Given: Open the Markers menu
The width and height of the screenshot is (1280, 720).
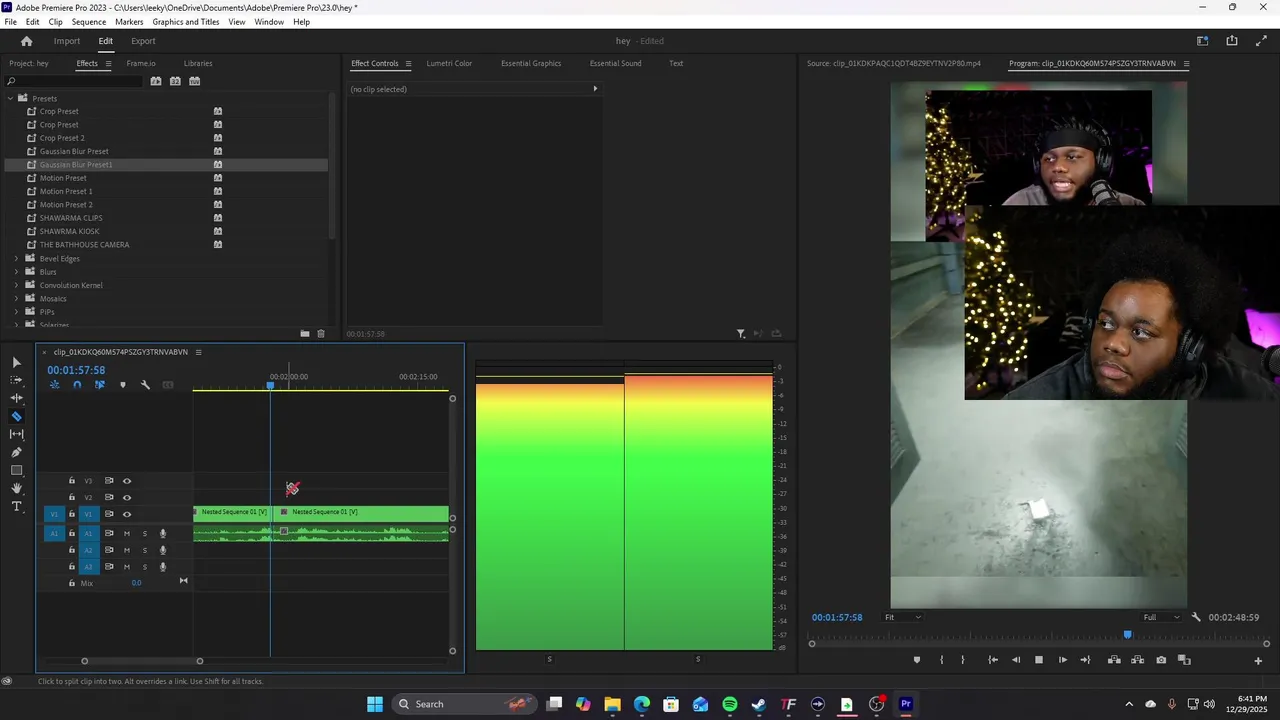Looking at the screenshot, I should click(x=129, y=22).
